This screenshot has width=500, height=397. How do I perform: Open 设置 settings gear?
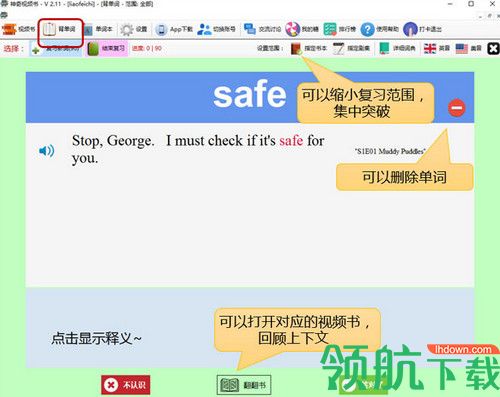point(134,30)
